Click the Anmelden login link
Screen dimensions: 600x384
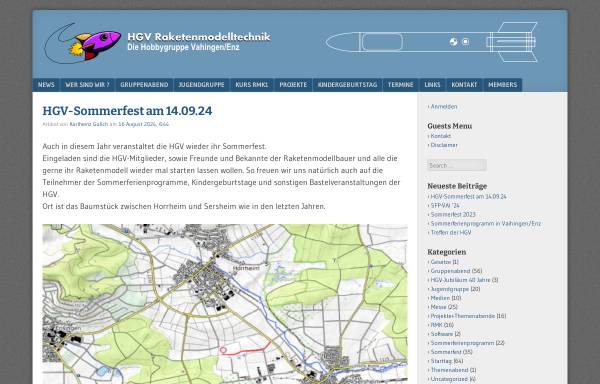coord(444,107)
